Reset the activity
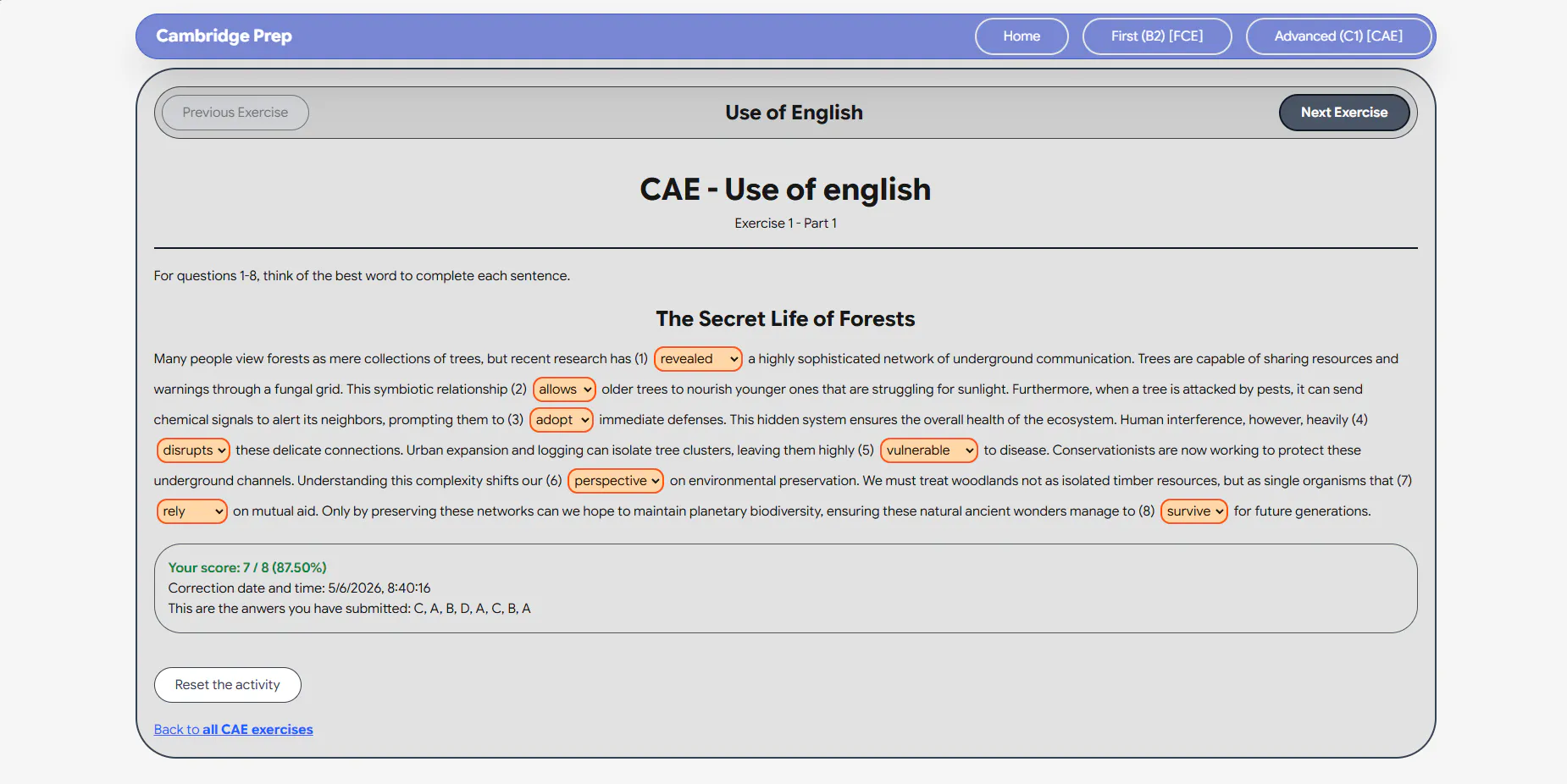 (228, 685)
